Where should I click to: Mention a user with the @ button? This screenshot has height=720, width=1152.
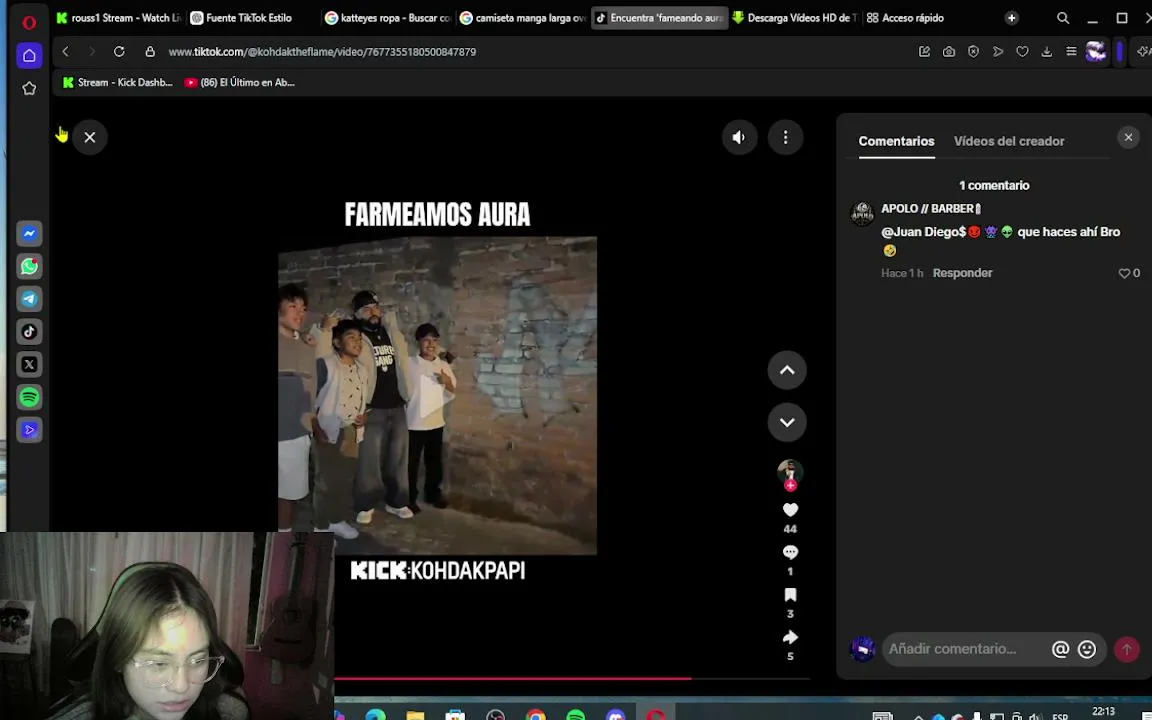point(1060,649)
